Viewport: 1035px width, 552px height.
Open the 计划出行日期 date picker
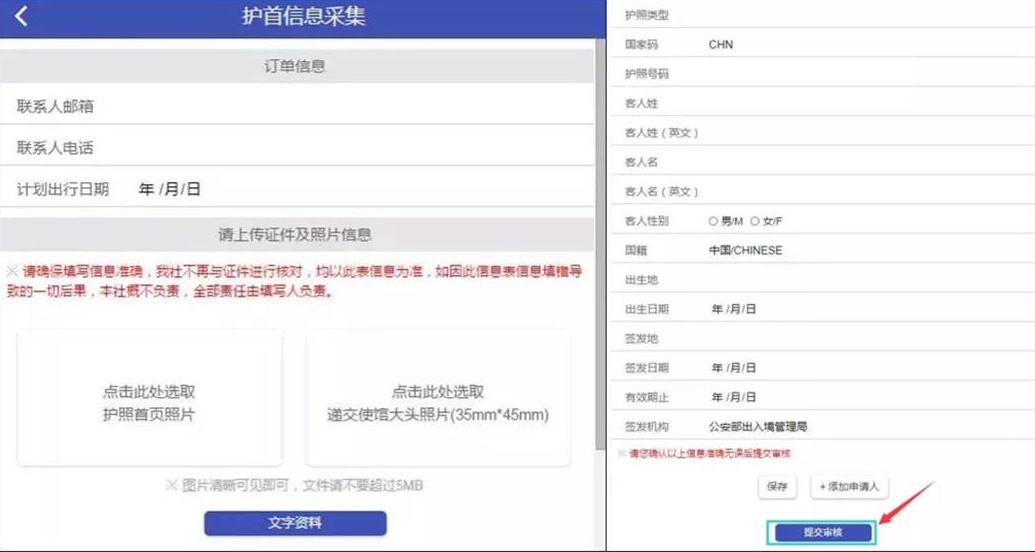coord(170,189)
